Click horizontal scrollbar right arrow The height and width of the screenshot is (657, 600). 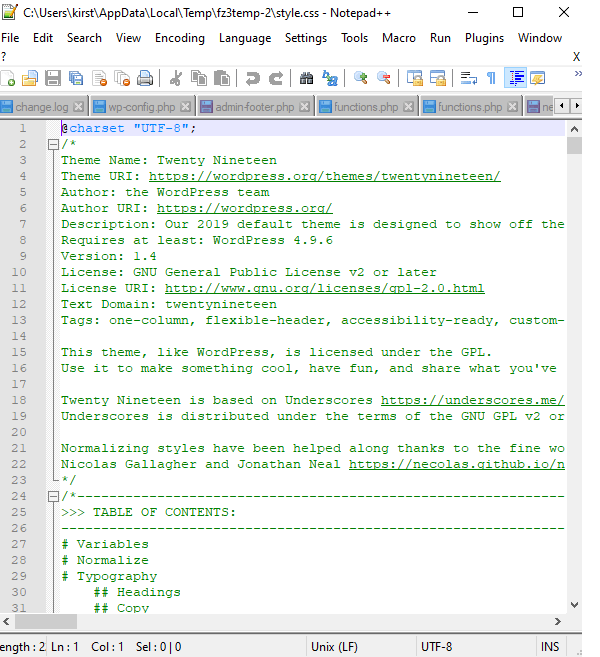click(x=558, y=622)
